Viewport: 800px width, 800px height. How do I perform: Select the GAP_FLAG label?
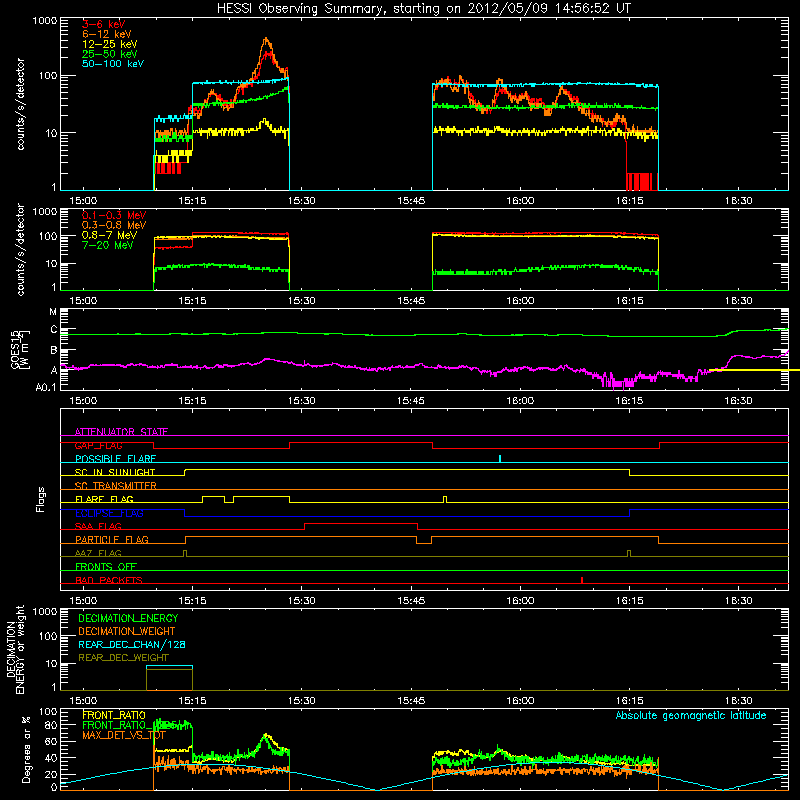(98, 445)
